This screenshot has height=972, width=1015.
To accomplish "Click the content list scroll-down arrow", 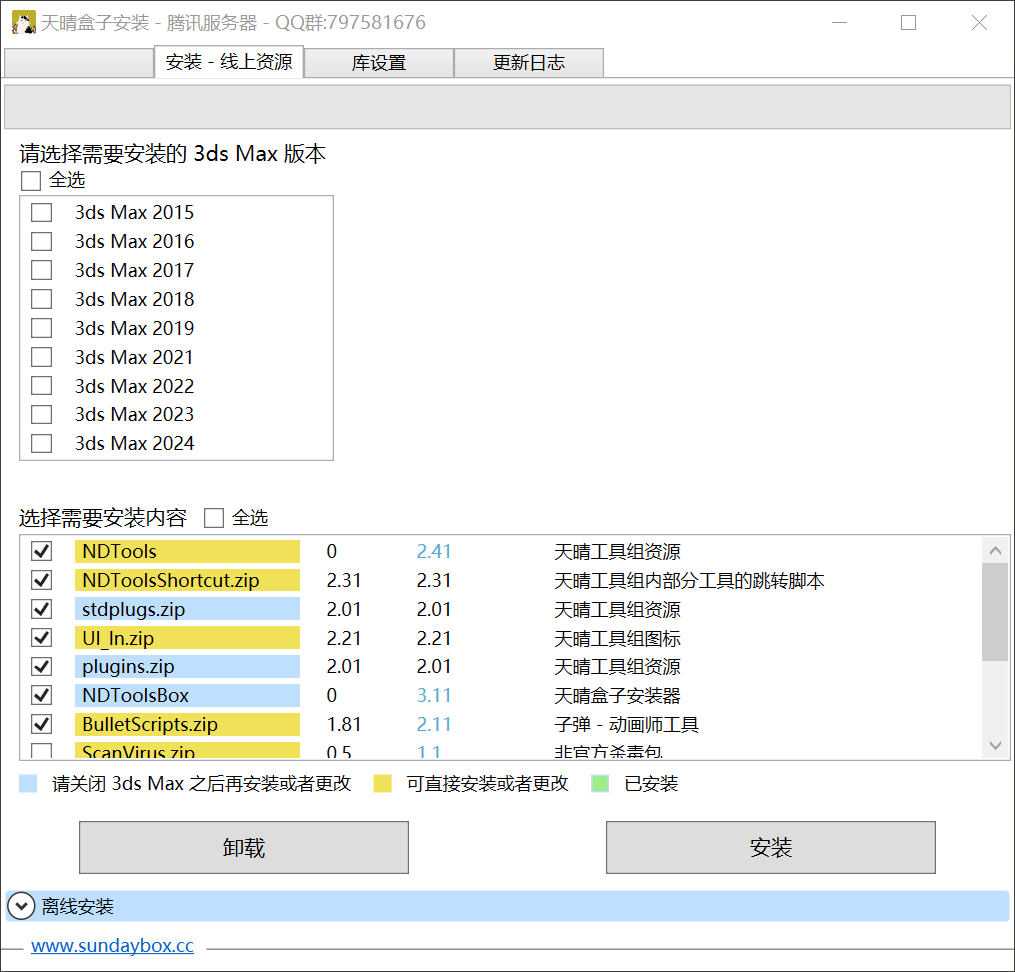I will point(996,746).
